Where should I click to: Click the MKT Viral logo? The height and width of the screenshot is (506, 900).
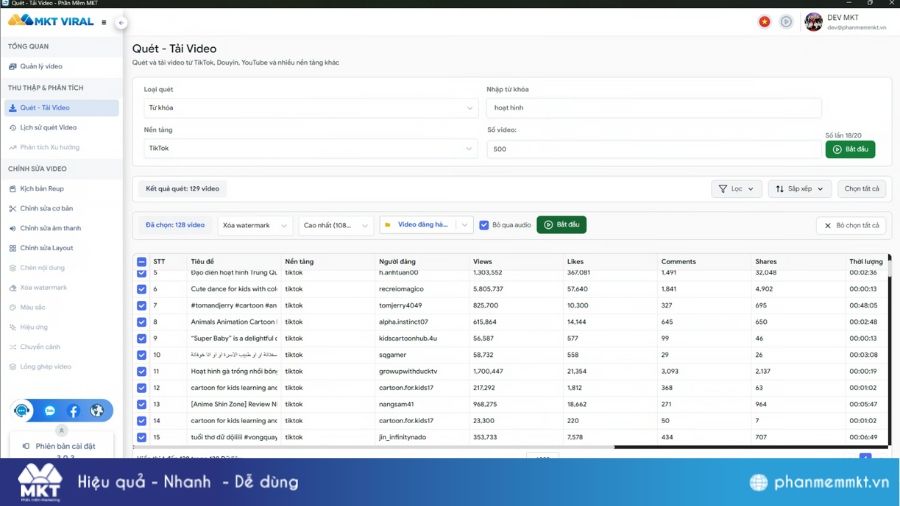[51, 21]
